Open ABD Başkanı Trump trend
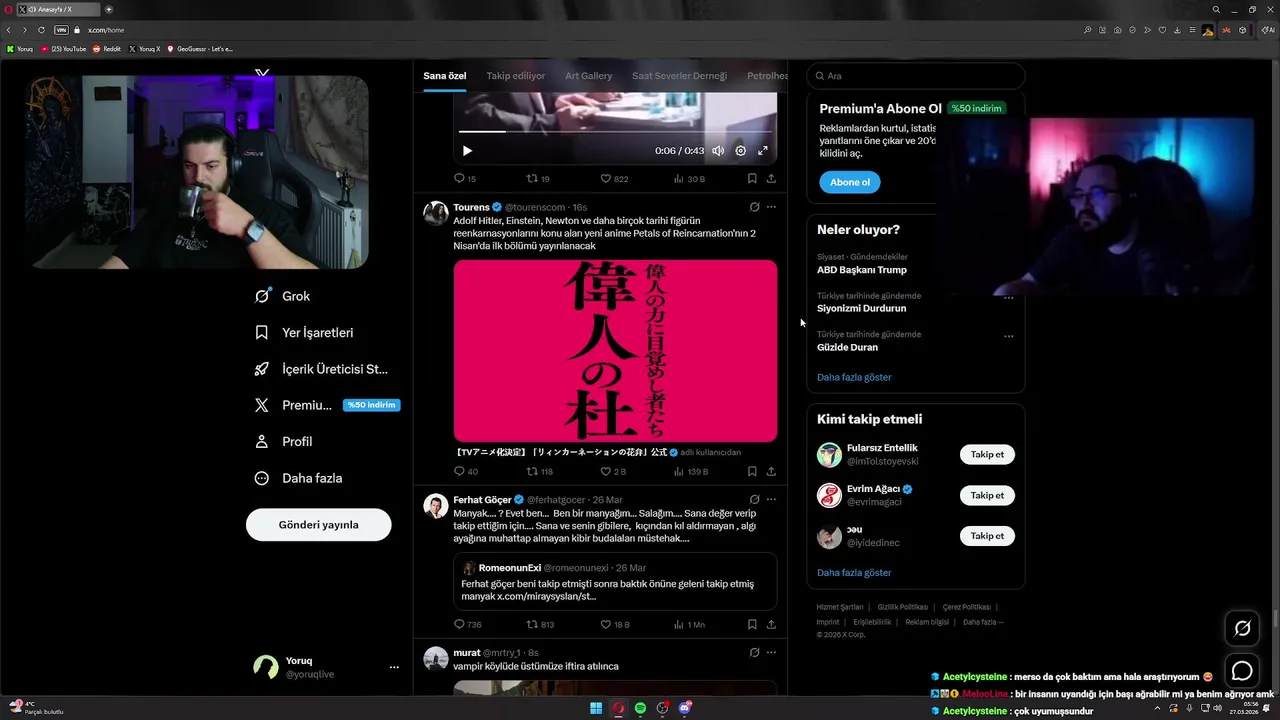Viewport: 1280px width, 720px height. pyautogui.click(x=862, y=270)
